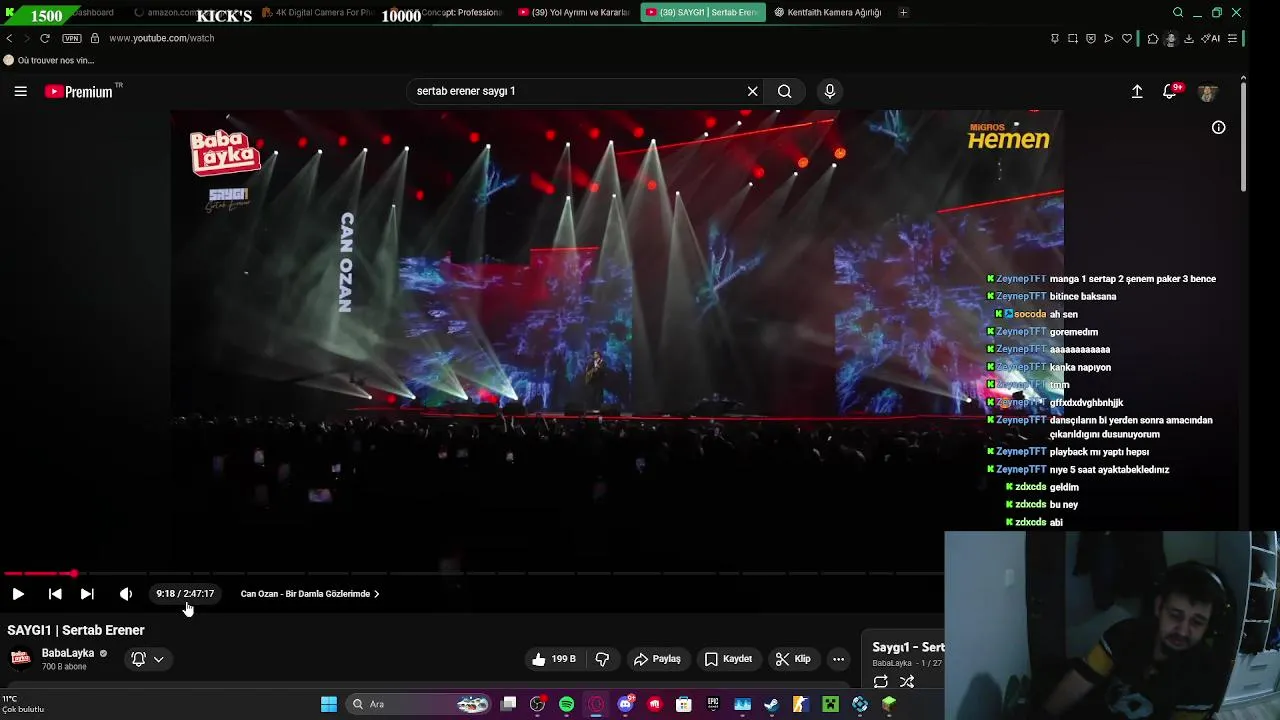Open notification bell dropdown for BabaLayka
This screenshot has height=720, width=1280.
pos(148,659)
